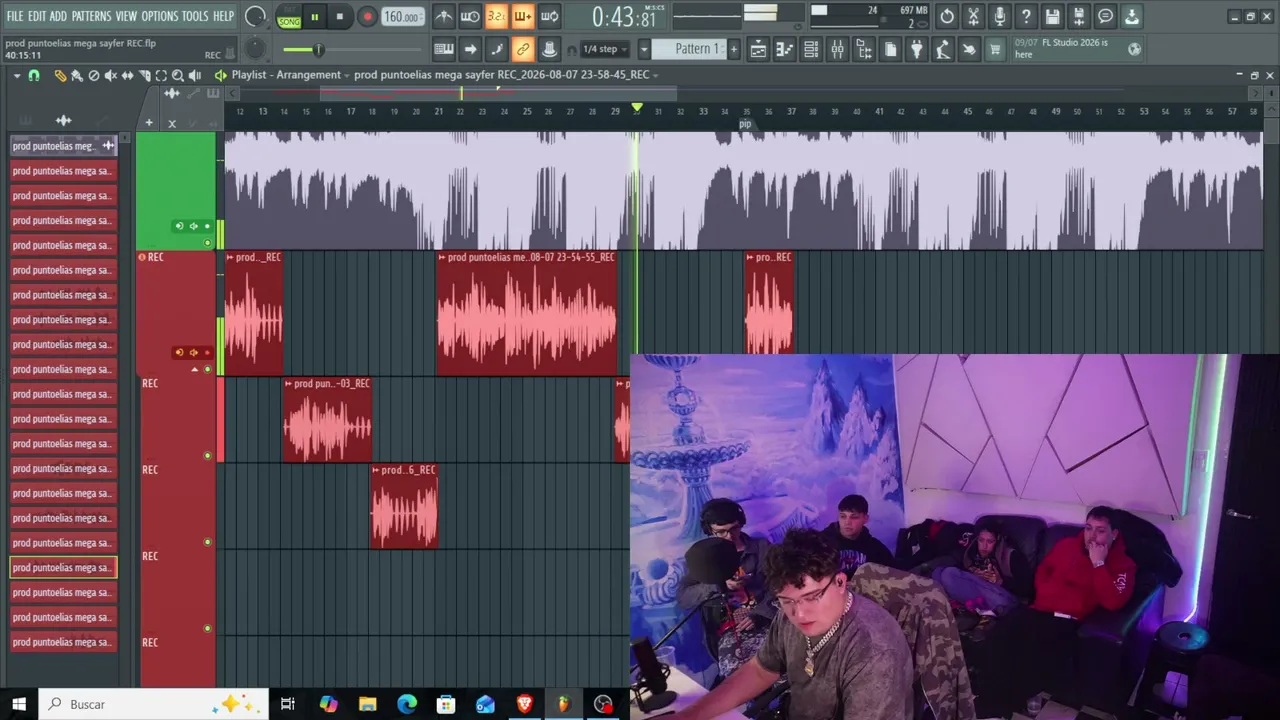The width and height of the screenshot is (1280, 720).
Task: Open the Playlist options dropdown arrow
Action: pos(17,75)
